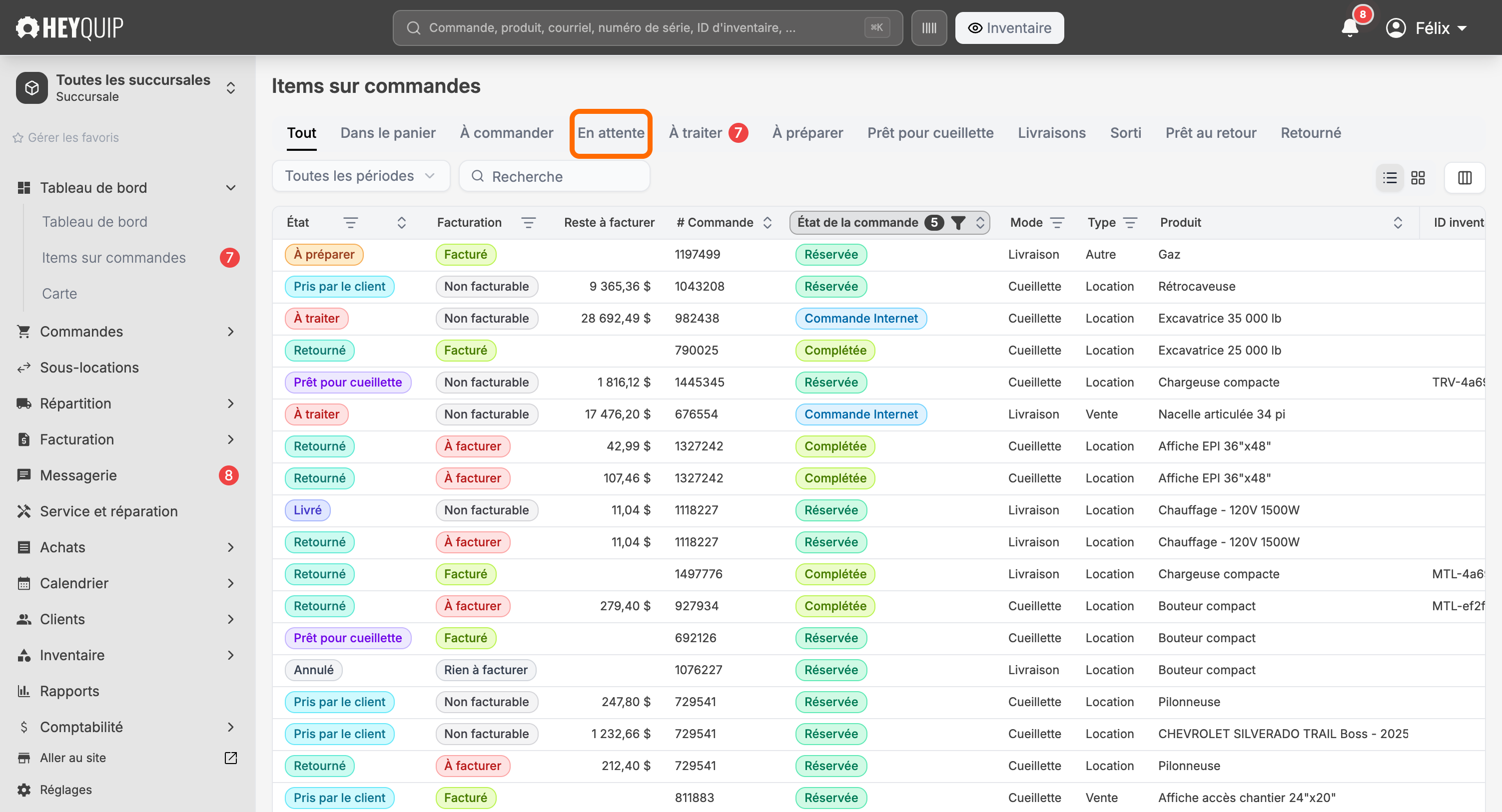Filter the Facturation column

pyautogui.click(x=528, y=223)
